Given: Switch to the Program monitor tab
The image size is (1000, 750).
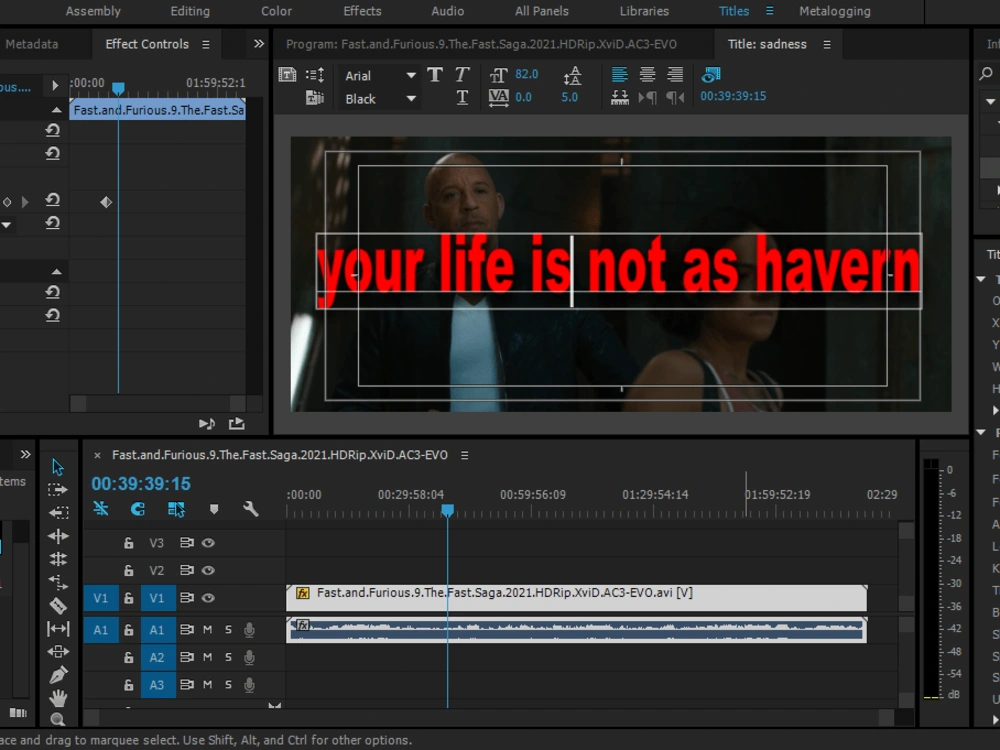Looking at the screenshot, I should pos(482,44).
